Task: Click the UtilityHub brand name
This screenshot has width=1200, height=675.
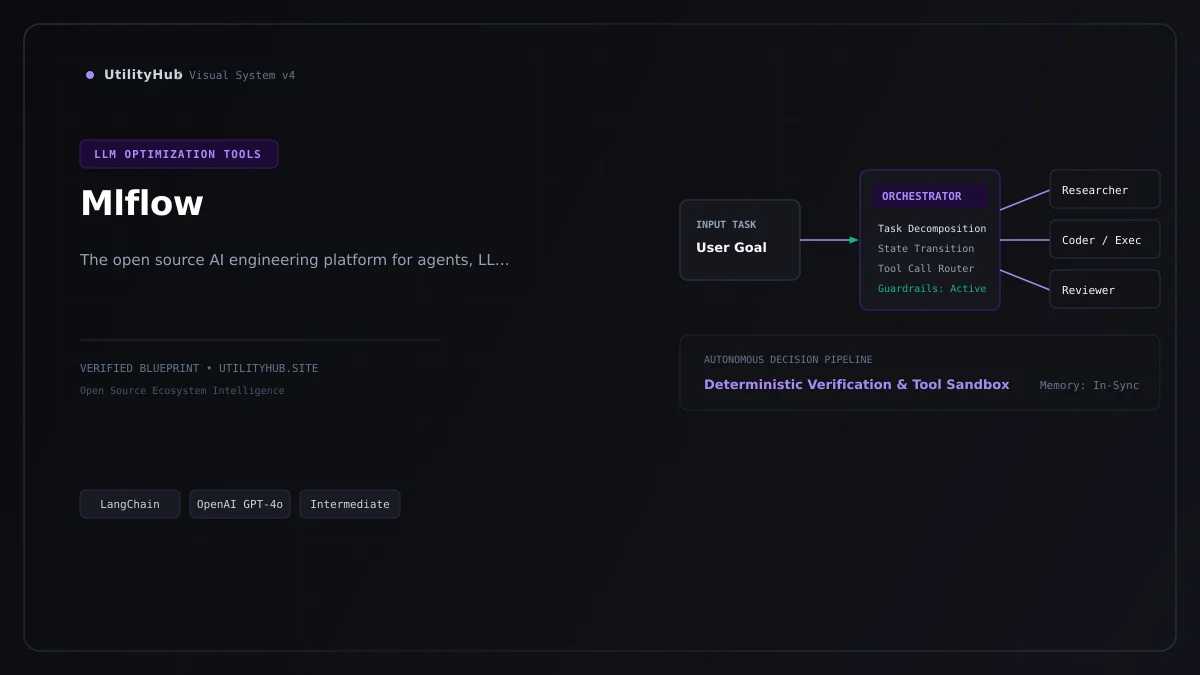Action: [143, 75]
